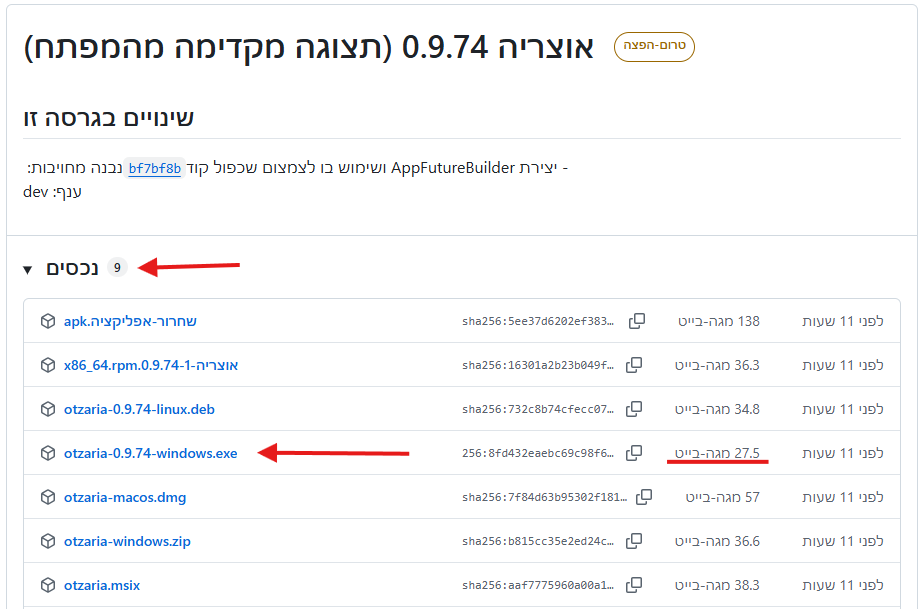Download the otzaria-windows.zip archive

pyautogui.click(x=127, y=541)
